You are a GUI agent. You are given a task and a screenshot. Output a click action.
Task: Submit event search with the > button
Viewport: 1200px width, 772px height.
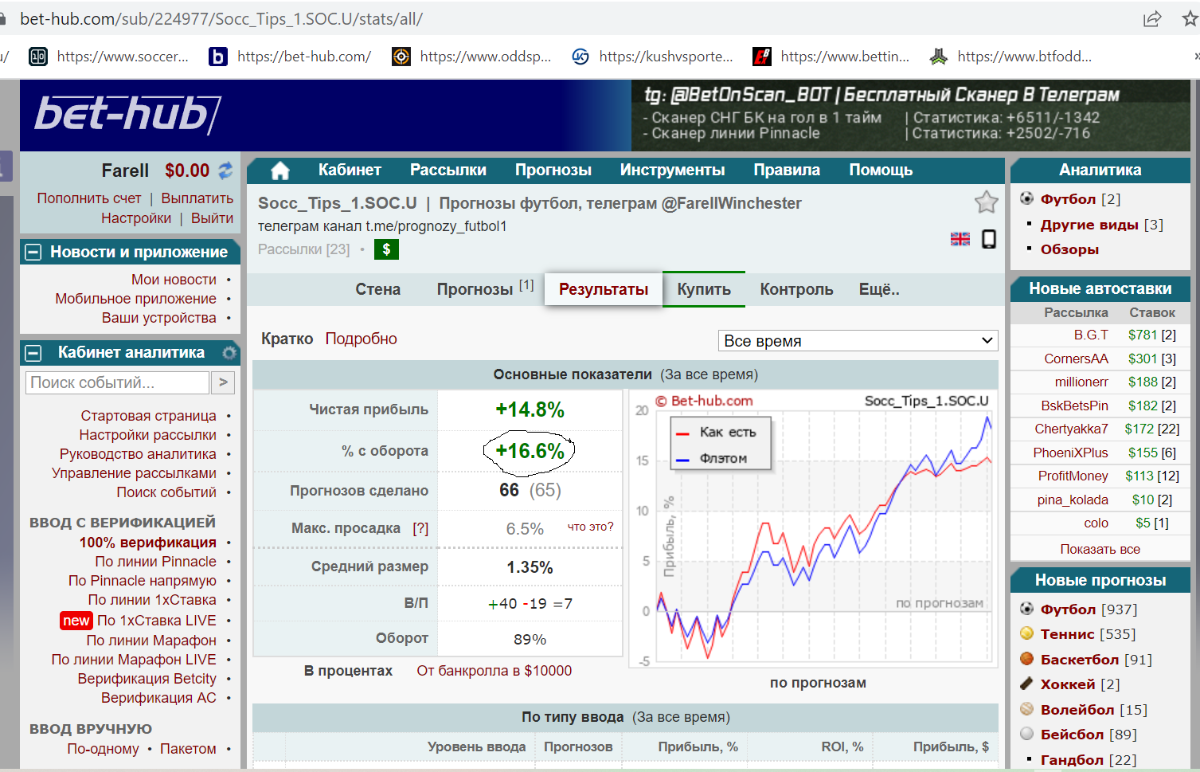pyautogui.click(x=223, y=382)
